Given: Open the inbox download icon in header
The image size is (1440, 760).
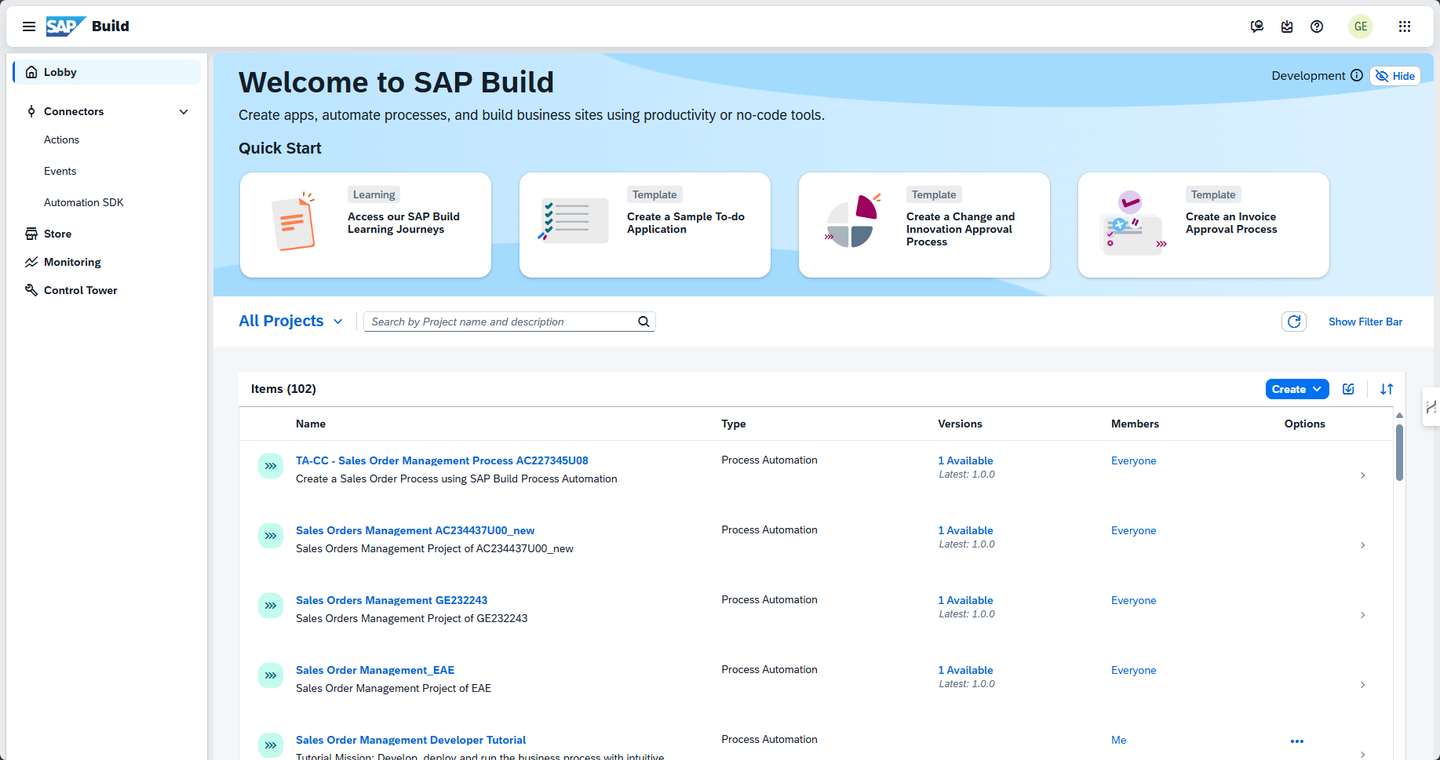Looking at the screenshot, I should pos(1287,27).
